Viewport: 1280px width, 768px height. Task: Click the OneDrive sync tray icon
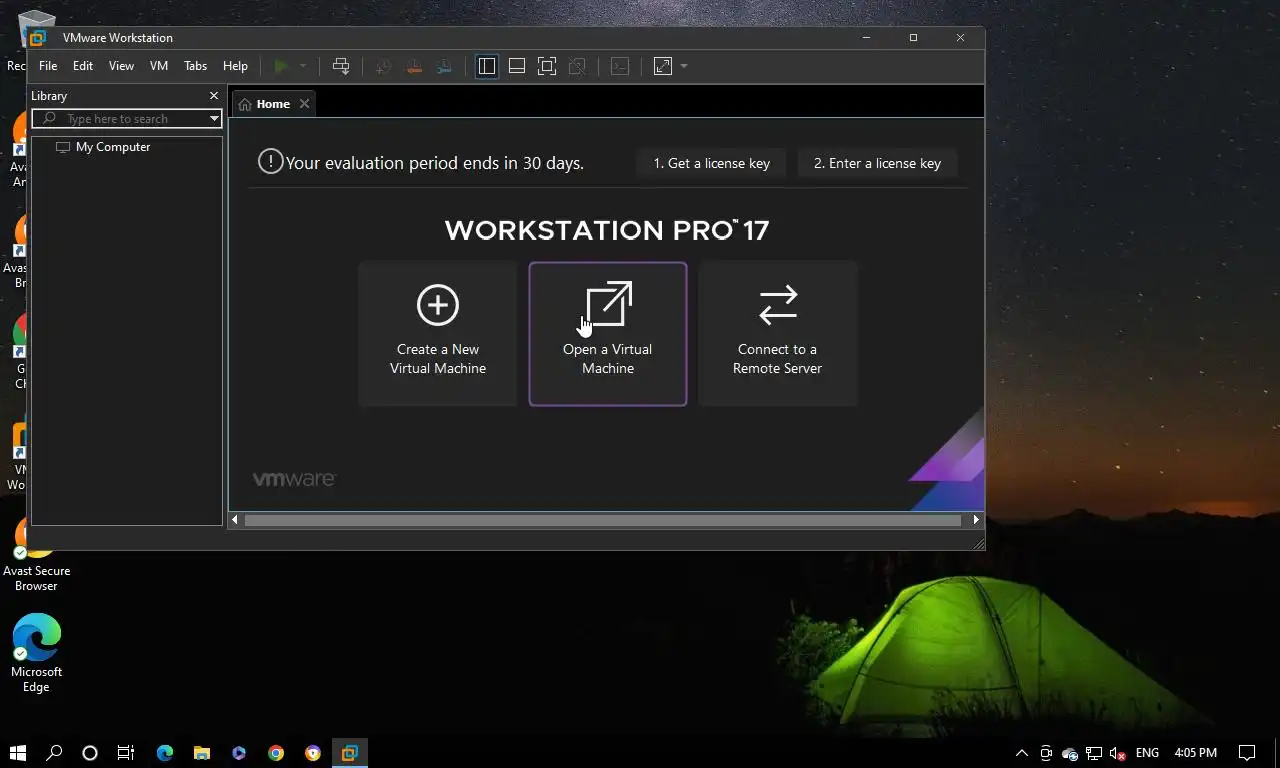pyautogui.click(x=1070, y=753)
